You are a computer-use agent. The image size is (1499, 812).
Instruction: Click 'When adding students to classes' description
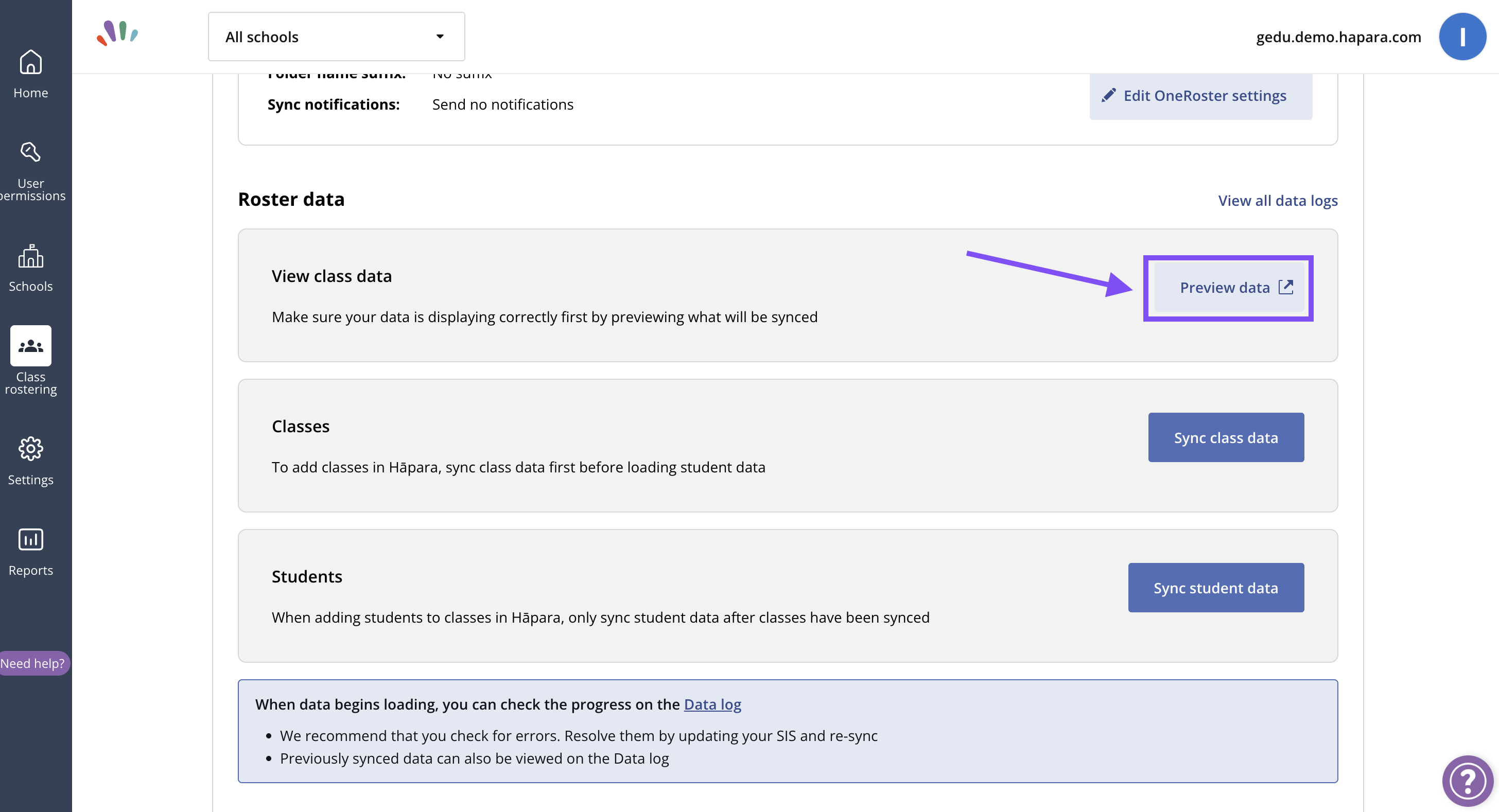click(x=600, y=617)
